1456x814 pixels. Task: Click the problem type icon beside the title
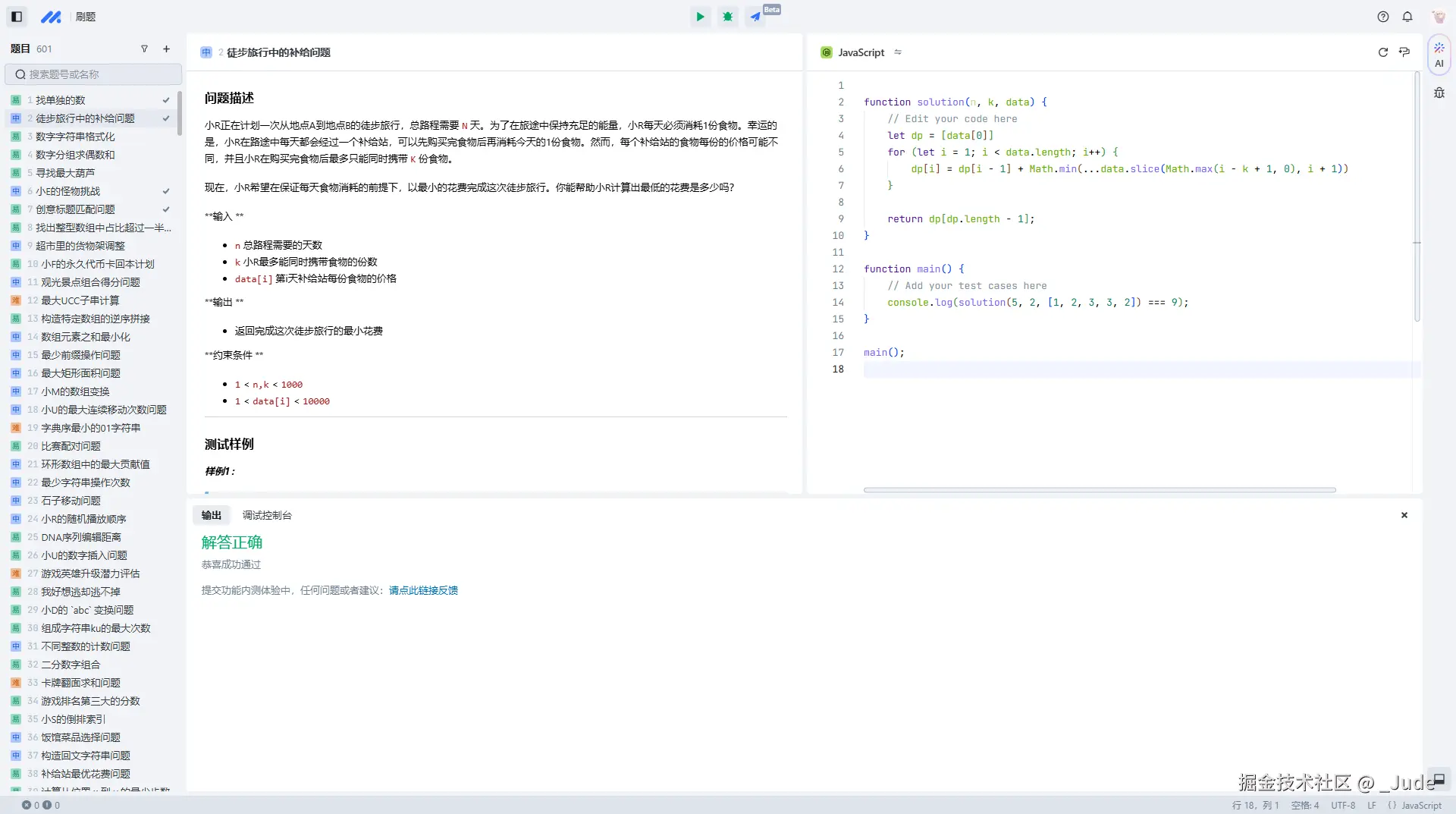pyautogui.click(x=206, y=52)
